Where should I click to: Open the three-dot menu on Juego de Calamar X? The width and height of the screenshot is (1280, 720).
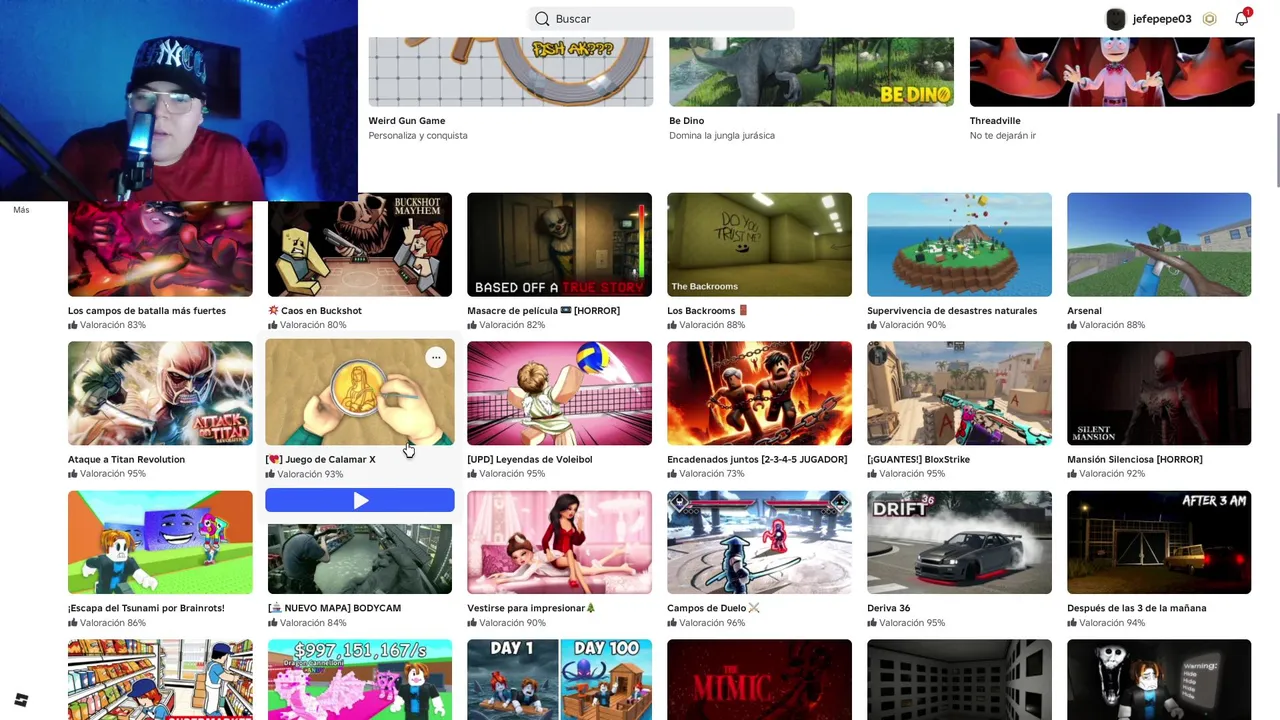(x=436, y=358)
